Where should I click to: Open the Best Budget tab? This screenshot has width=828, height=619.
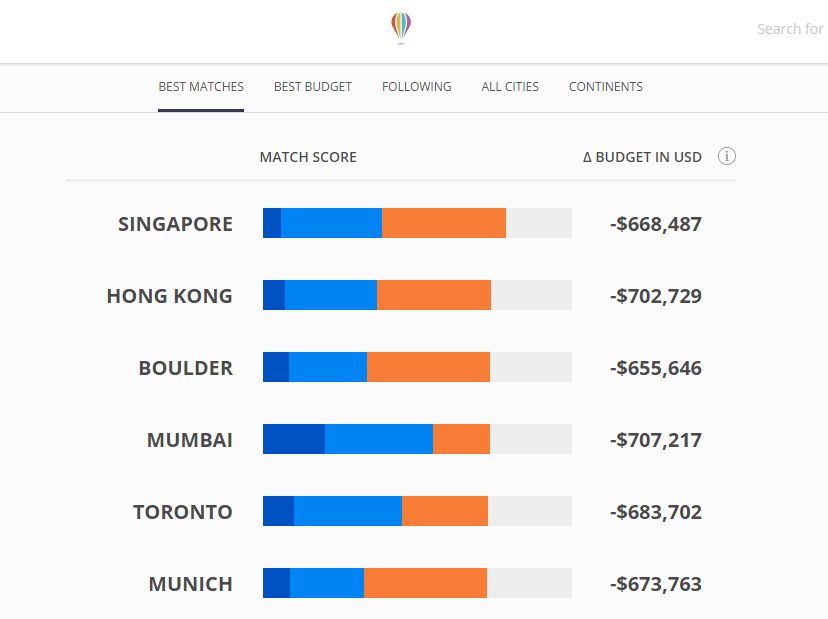pos(313,87)
